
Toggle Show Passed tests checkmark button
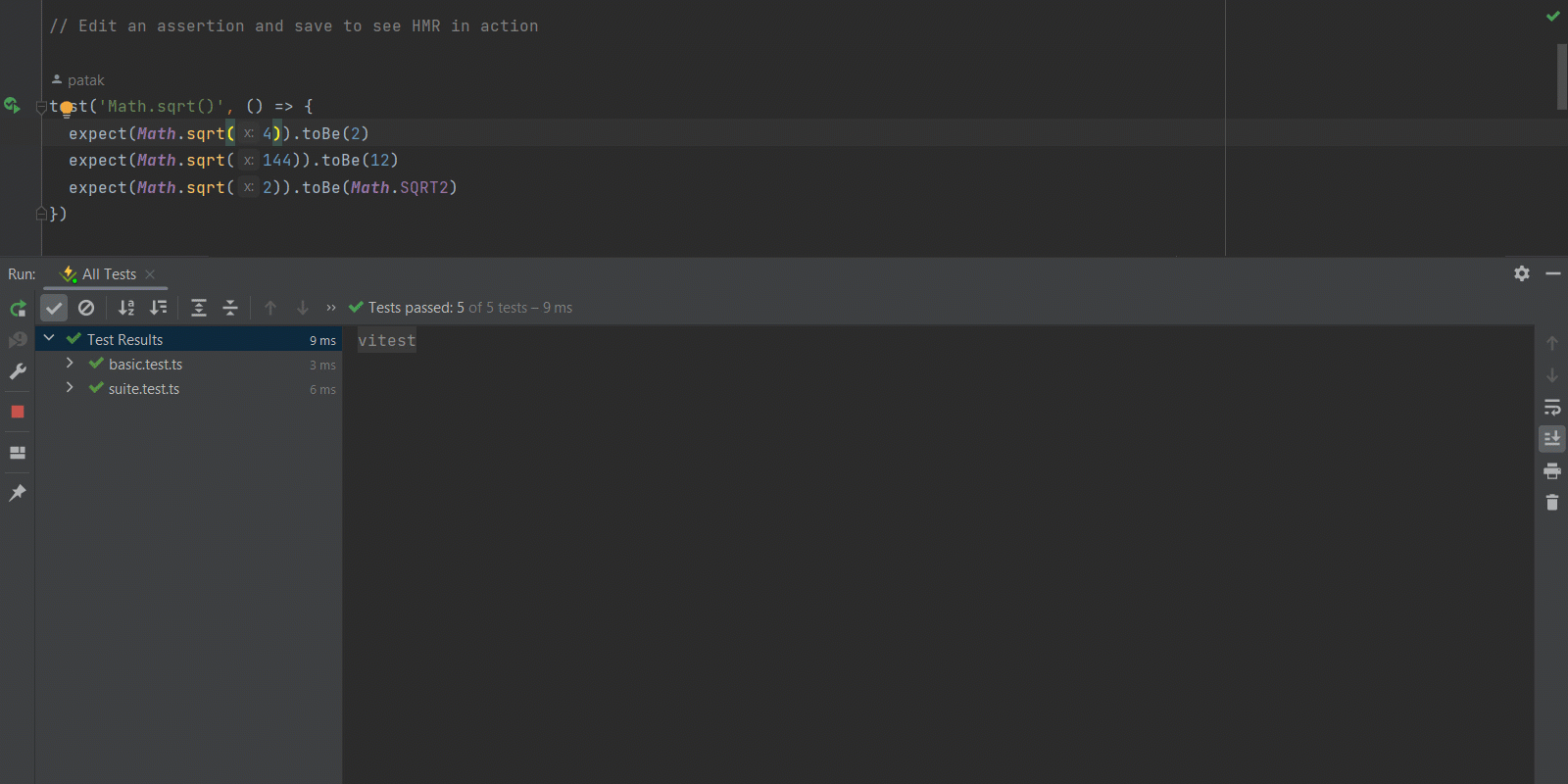coord(54,308)
